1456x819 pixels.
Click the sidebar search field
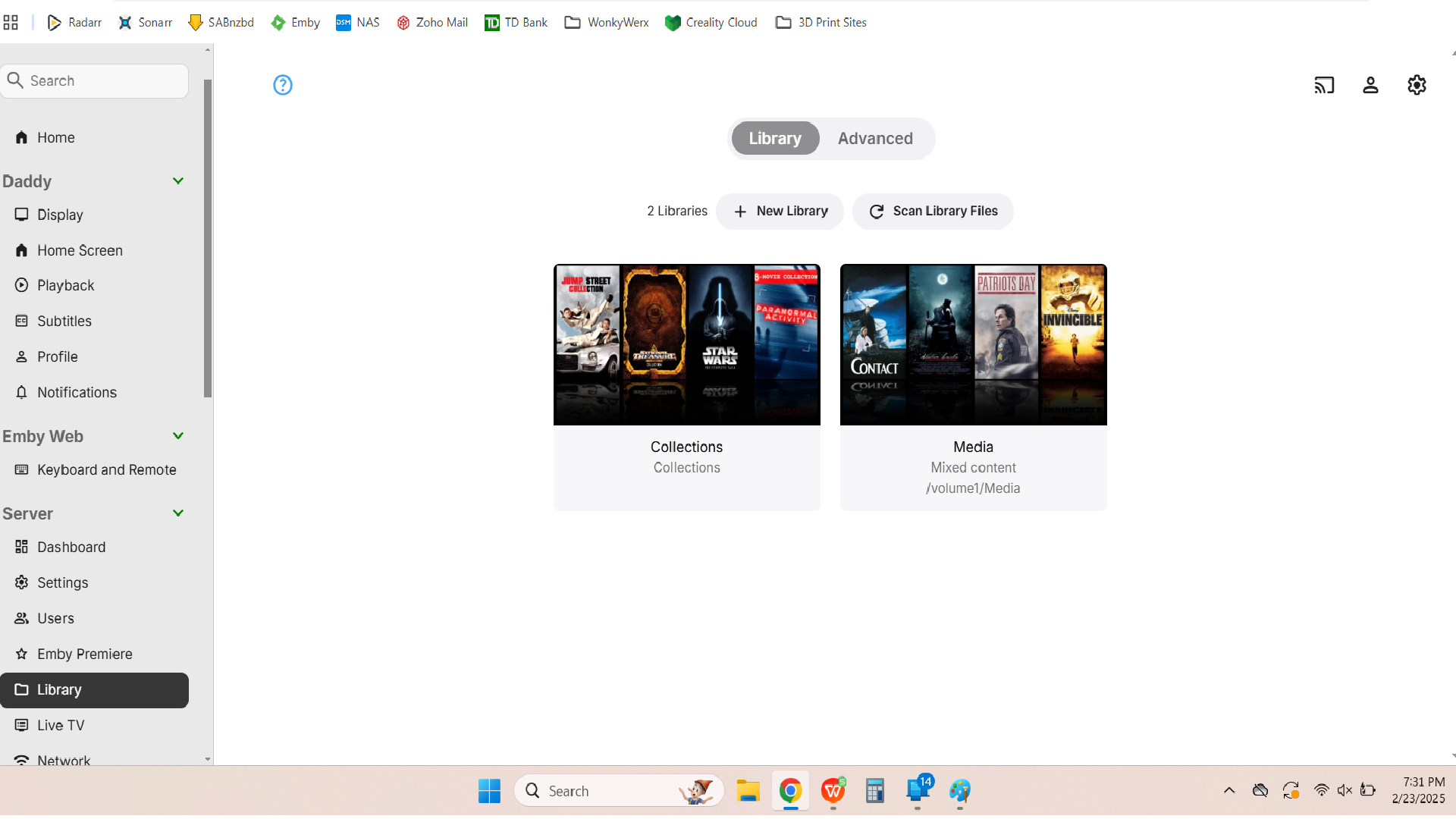[95, 80]
